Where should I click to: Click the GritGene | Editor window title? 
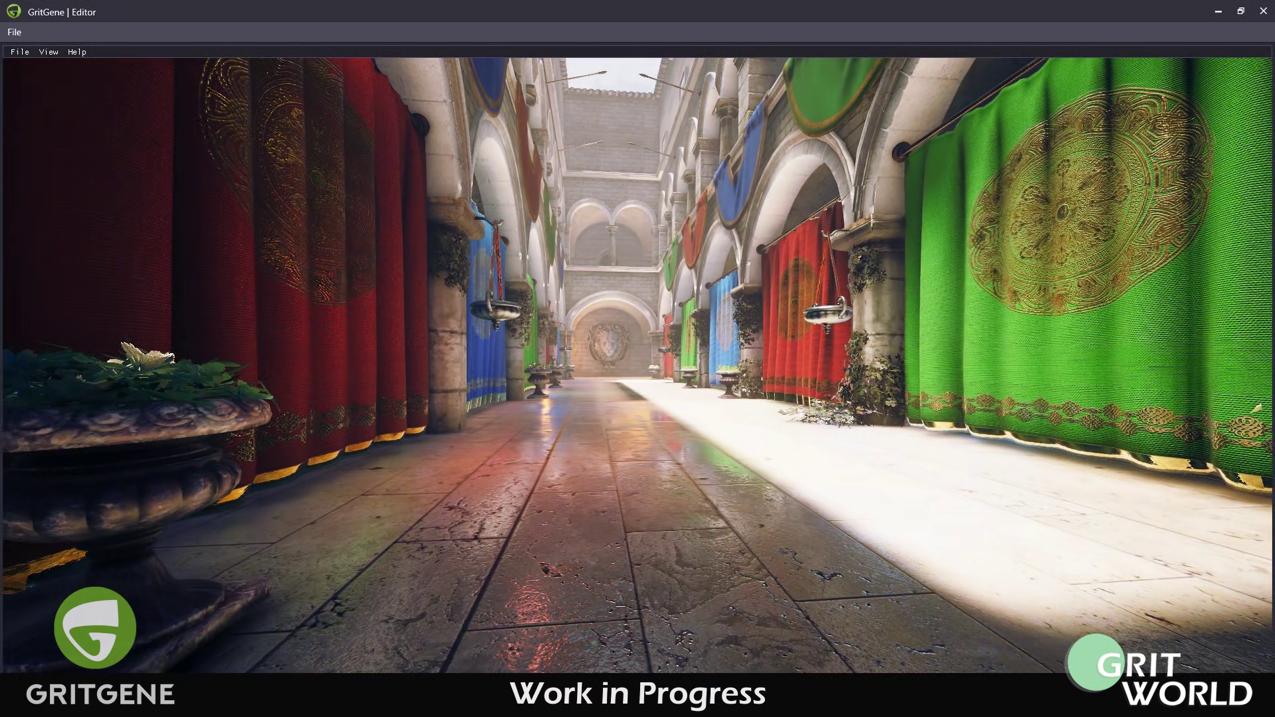click(62, 12)
